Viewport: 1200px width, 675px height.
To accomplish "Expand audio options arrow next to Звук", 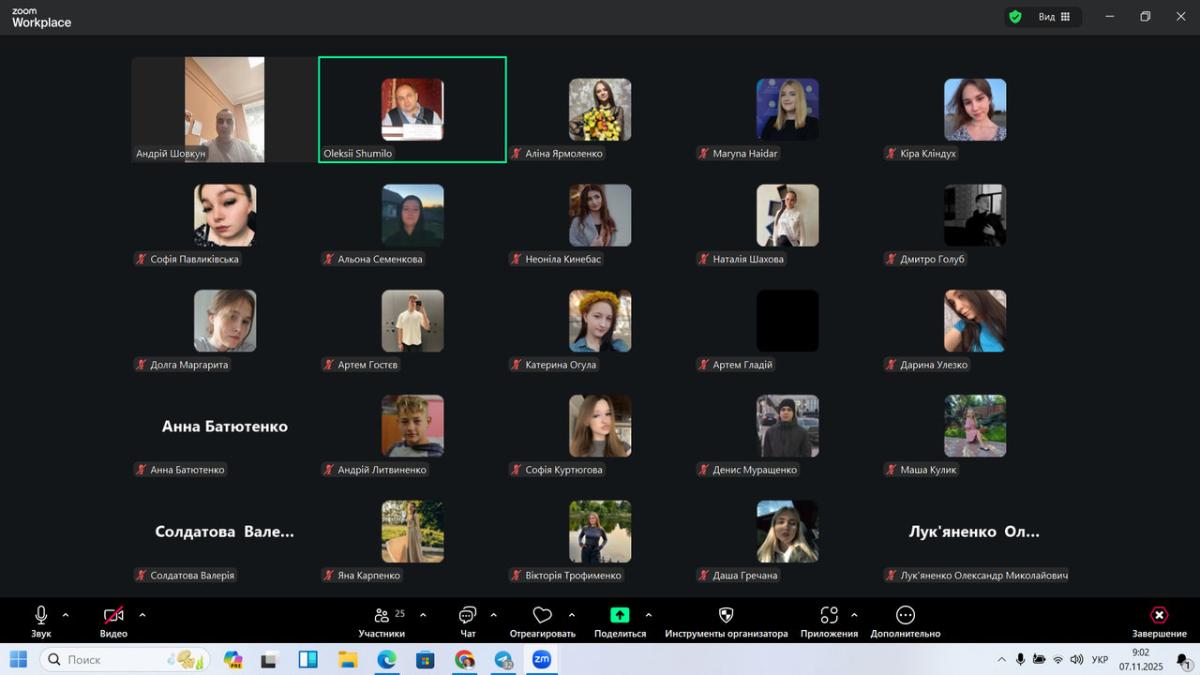I will point(66,615).
